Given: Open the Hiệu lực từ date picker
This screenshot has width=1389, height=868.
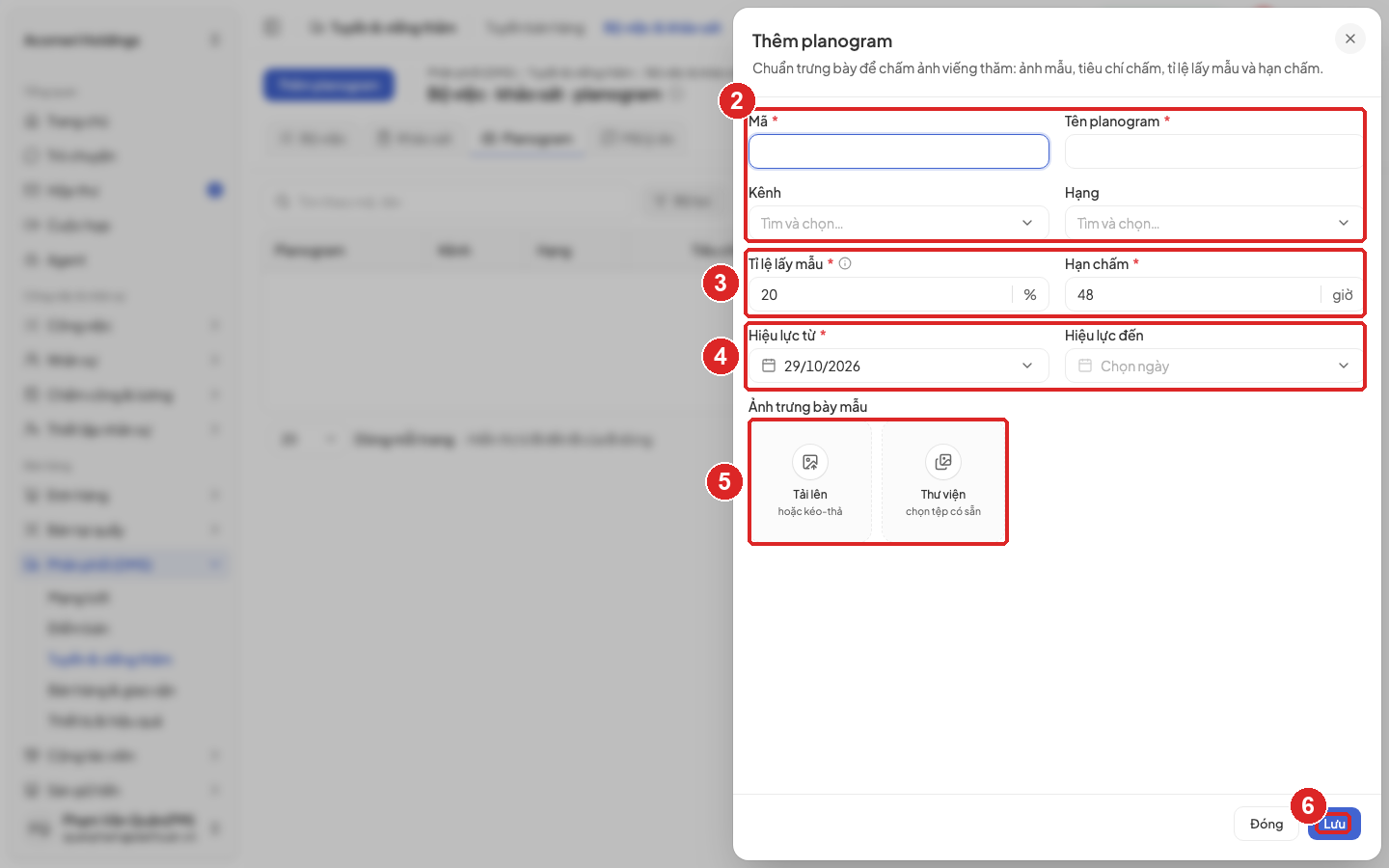Looking at the screenshot, I should 899,366.
